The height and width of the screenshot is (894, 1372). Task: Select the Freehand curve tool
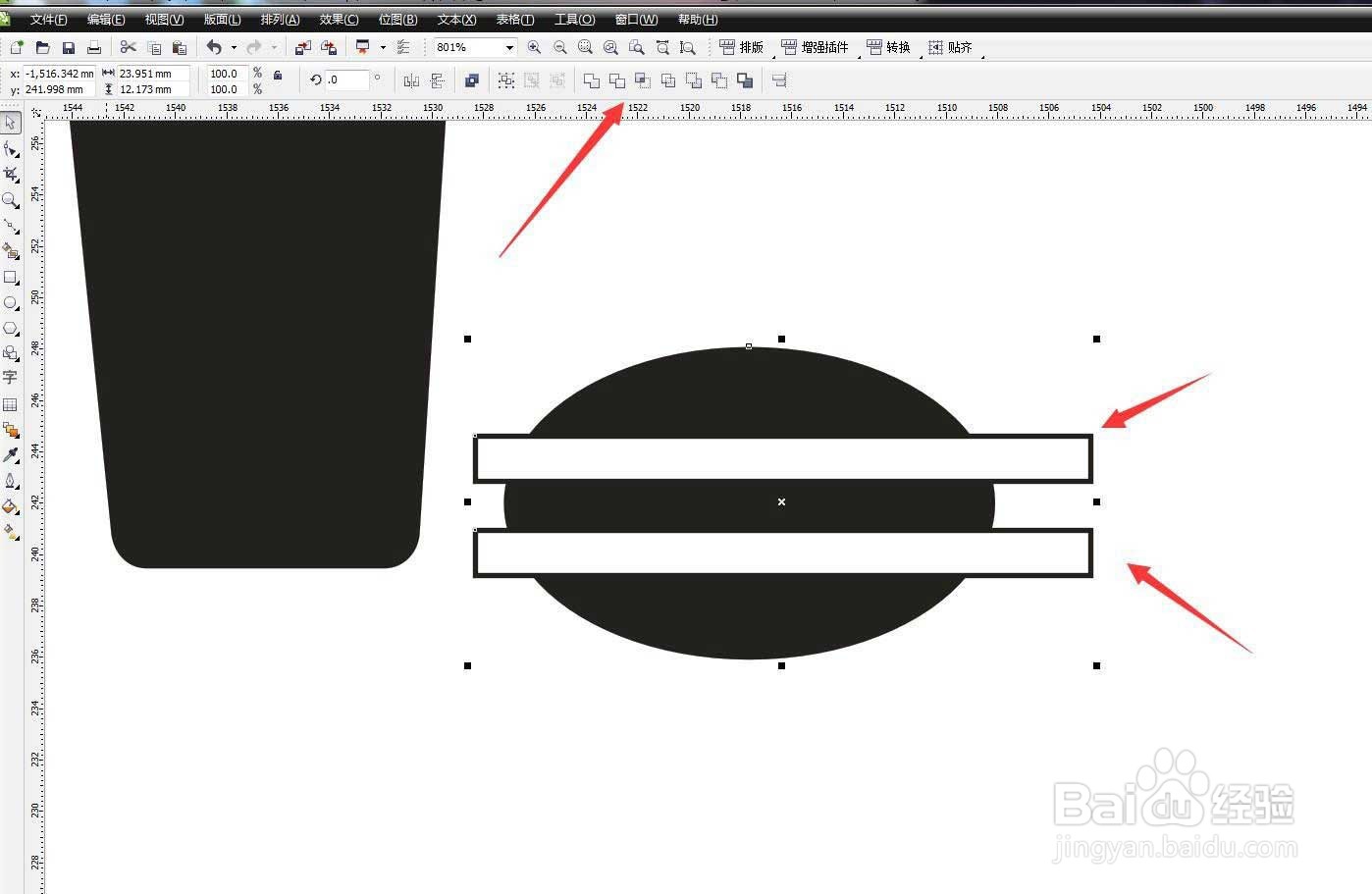(x=10, y=225)
